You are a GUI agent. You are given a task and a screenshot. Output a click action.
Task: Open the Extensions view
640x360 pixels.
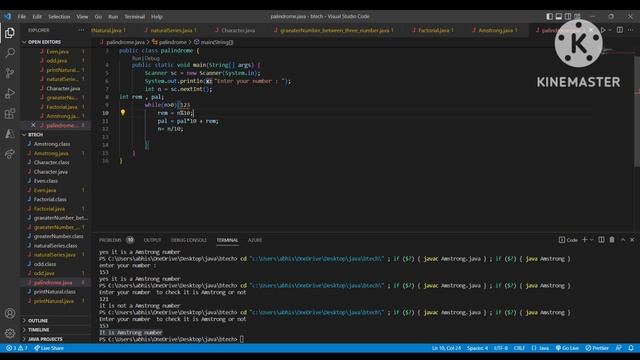pos(10,113)
